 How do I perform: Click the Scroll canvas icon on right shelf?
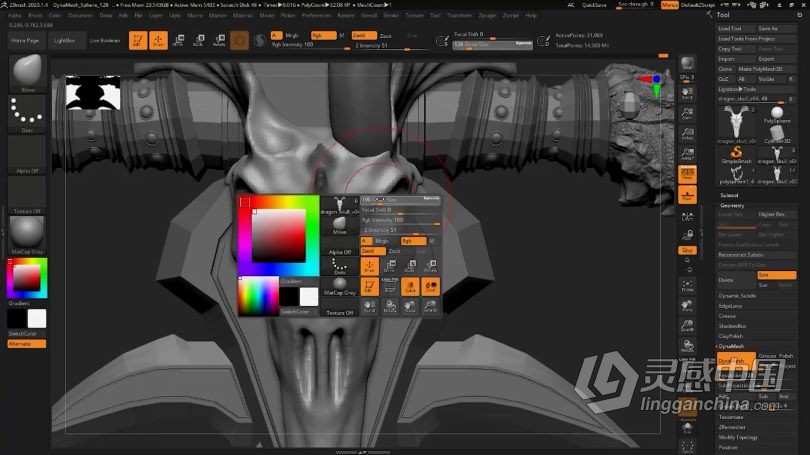point(687,93)
